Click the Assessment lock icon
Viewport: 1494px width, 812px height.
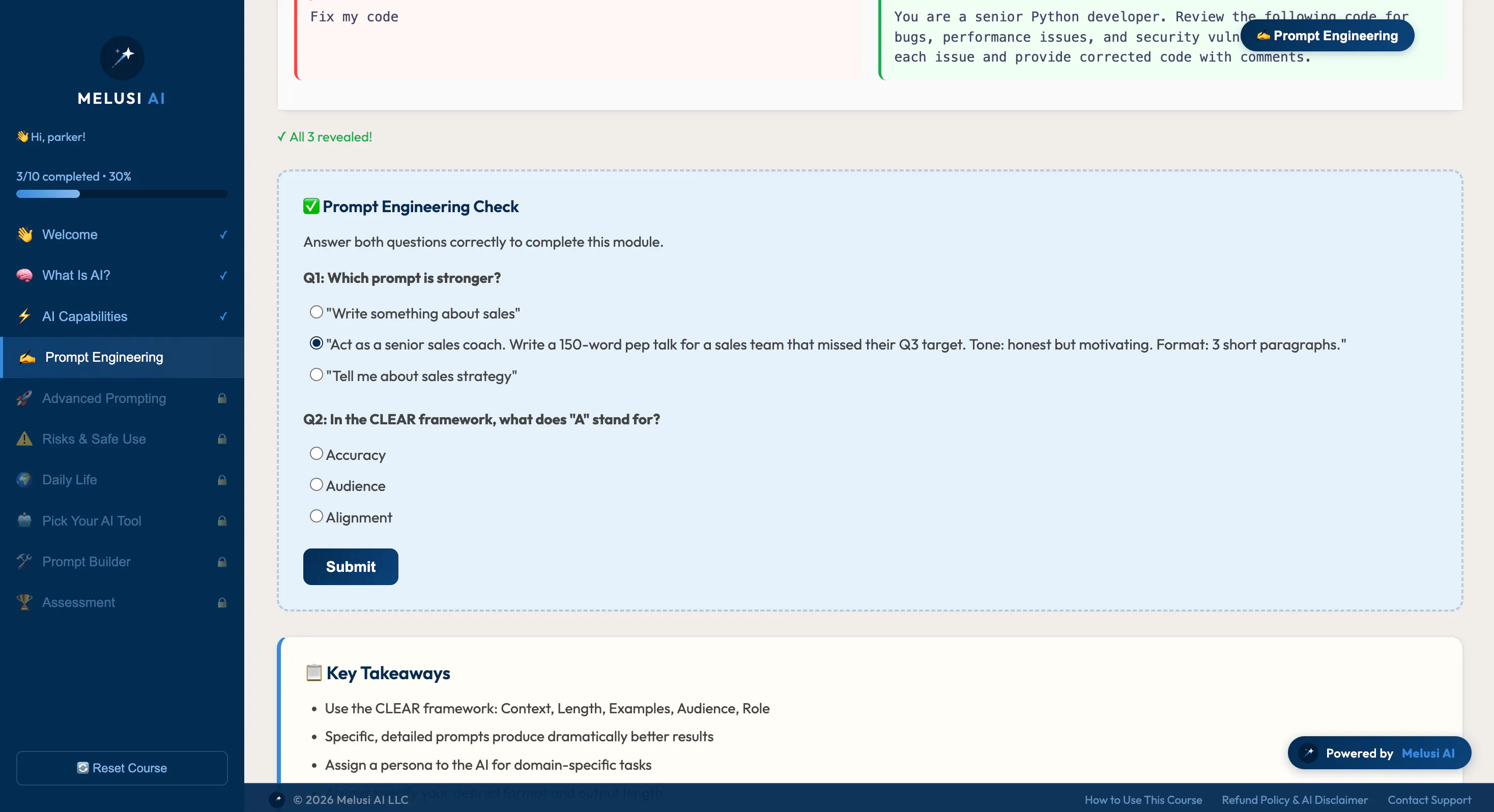tap(222, 602)
